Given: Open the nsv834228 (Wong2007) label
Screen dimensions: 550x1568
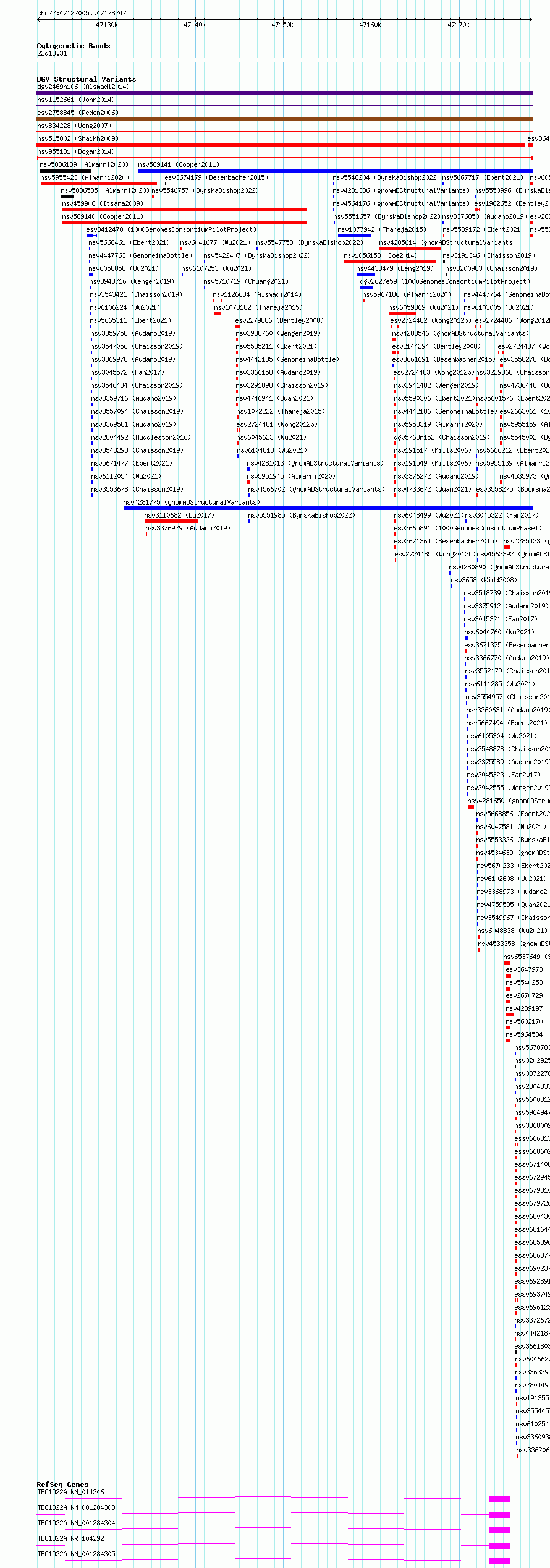Looking at the screenshot, I should 74,126.
